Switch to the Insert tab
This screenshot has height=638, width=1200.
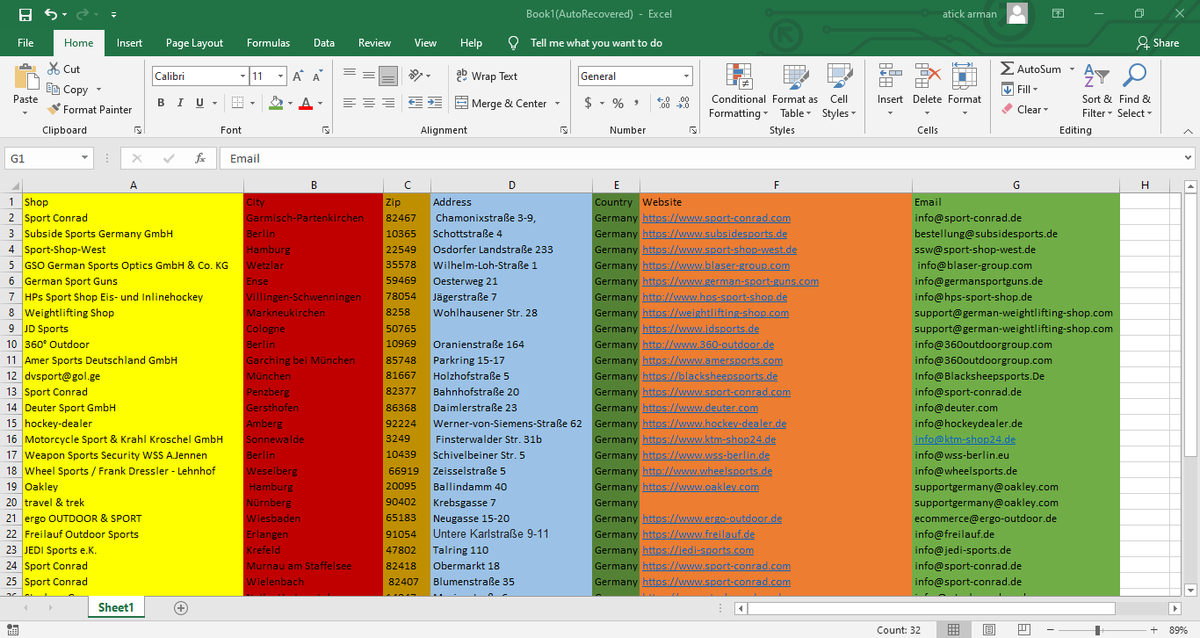129,43
